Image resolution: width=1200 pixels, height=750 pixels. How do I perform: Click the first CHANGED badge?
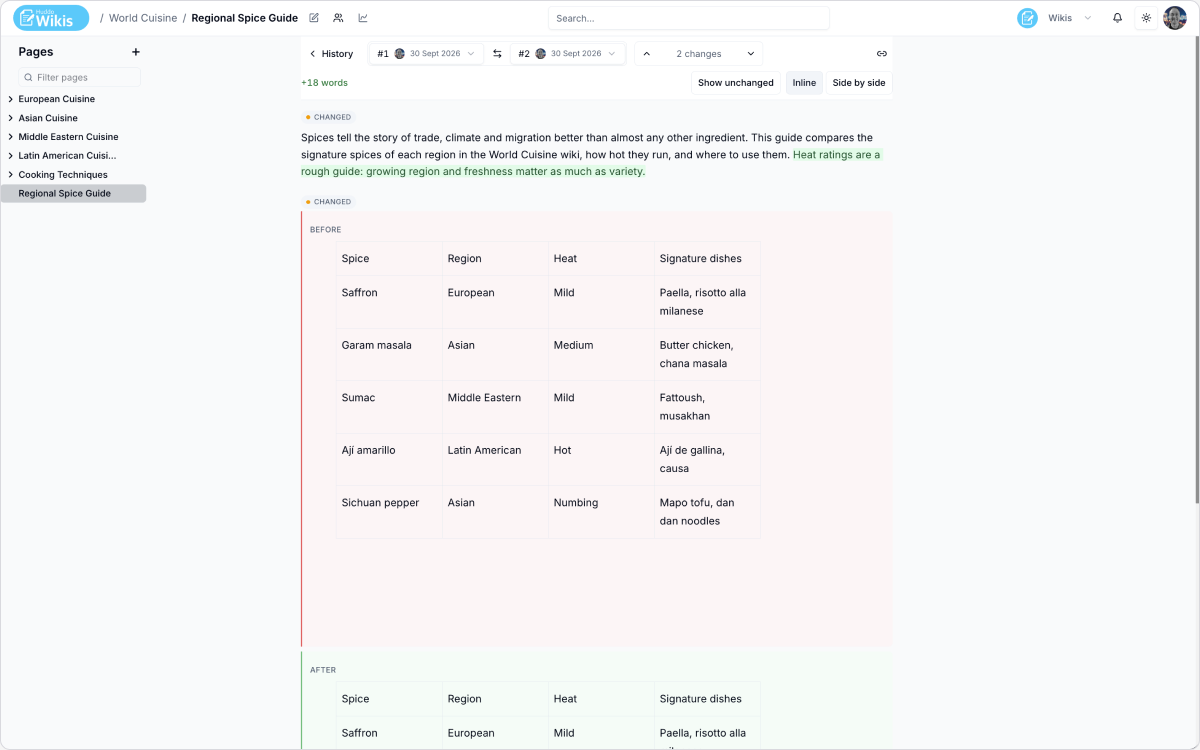(x=328, y=117)
